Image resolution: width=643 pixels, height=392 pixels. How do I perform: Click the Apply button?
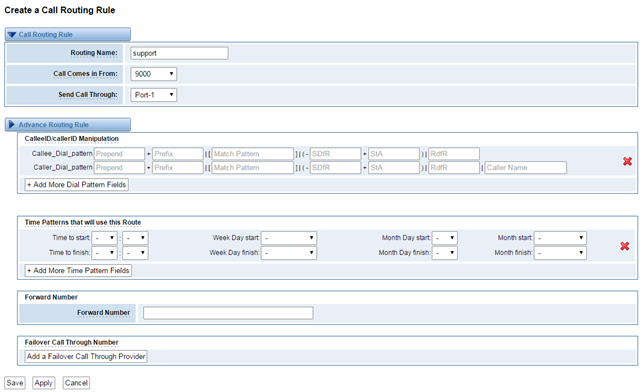pos(43,383)
